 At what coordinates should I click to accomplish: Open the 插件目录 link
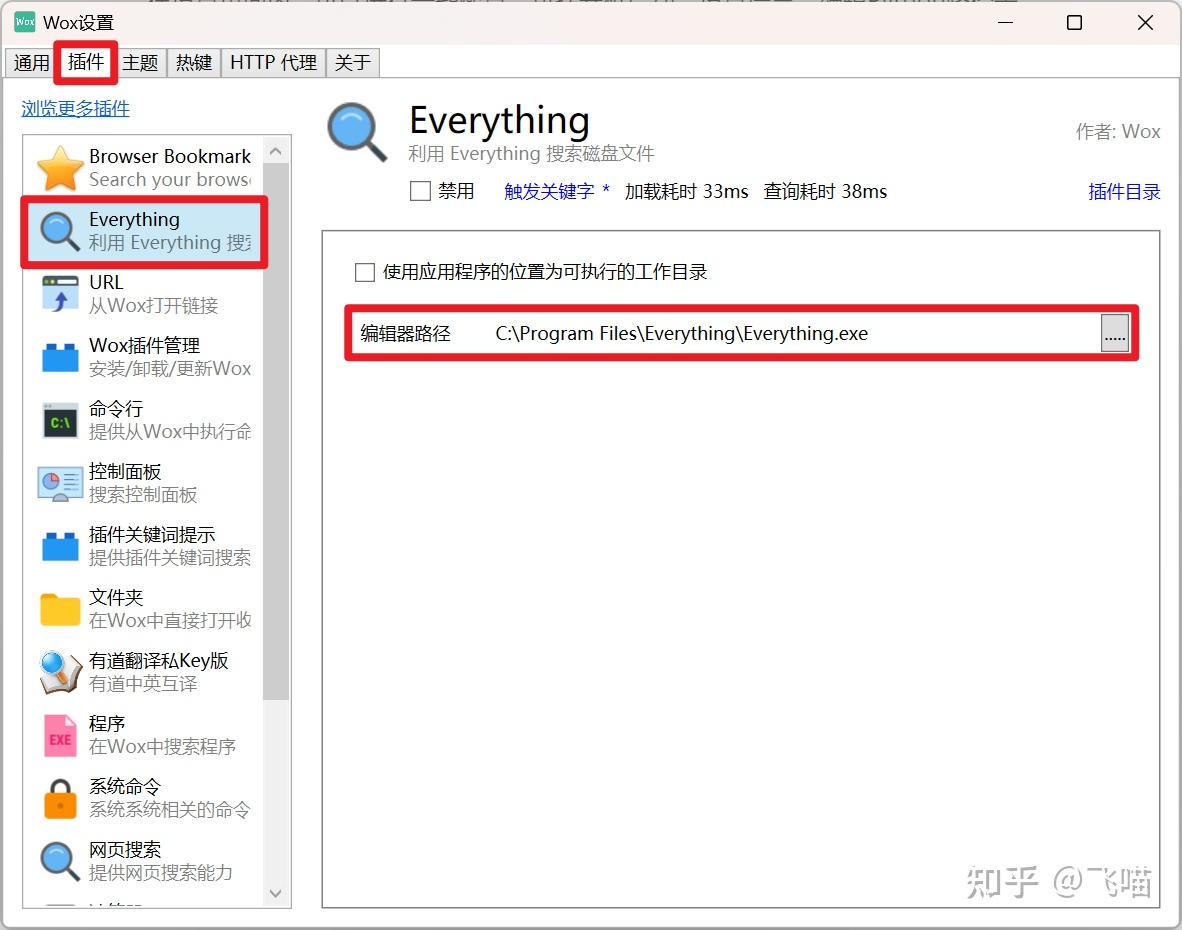pyautogui.click(x=1124, y=192)
